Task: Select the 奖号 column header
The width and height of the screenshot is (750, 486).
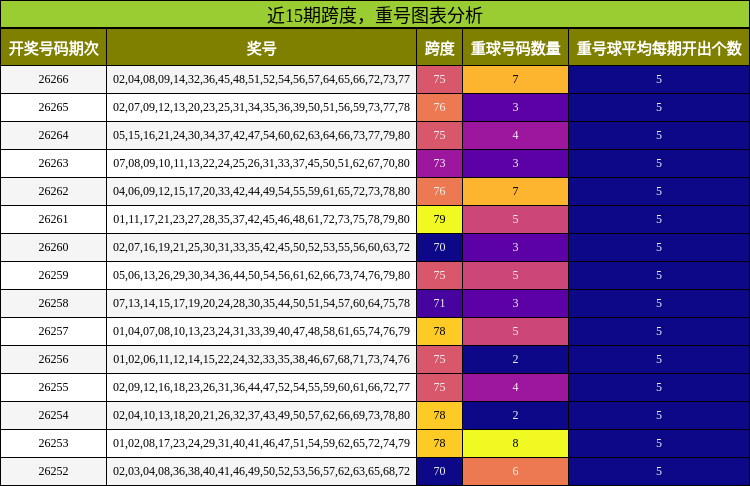Action: (261, 48)
